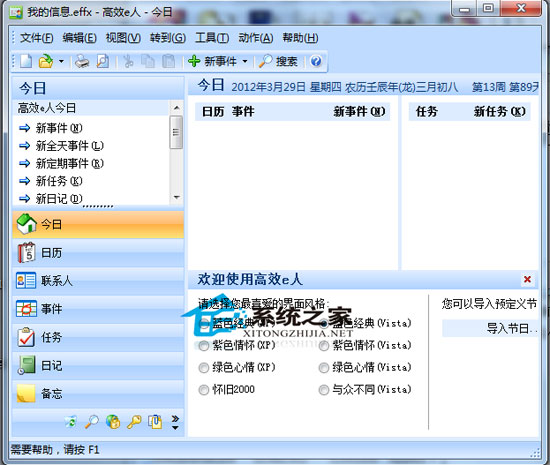550x465 pixels.
Task: Open the 事件 events navigation item
Action: click(x=98, y=309)
